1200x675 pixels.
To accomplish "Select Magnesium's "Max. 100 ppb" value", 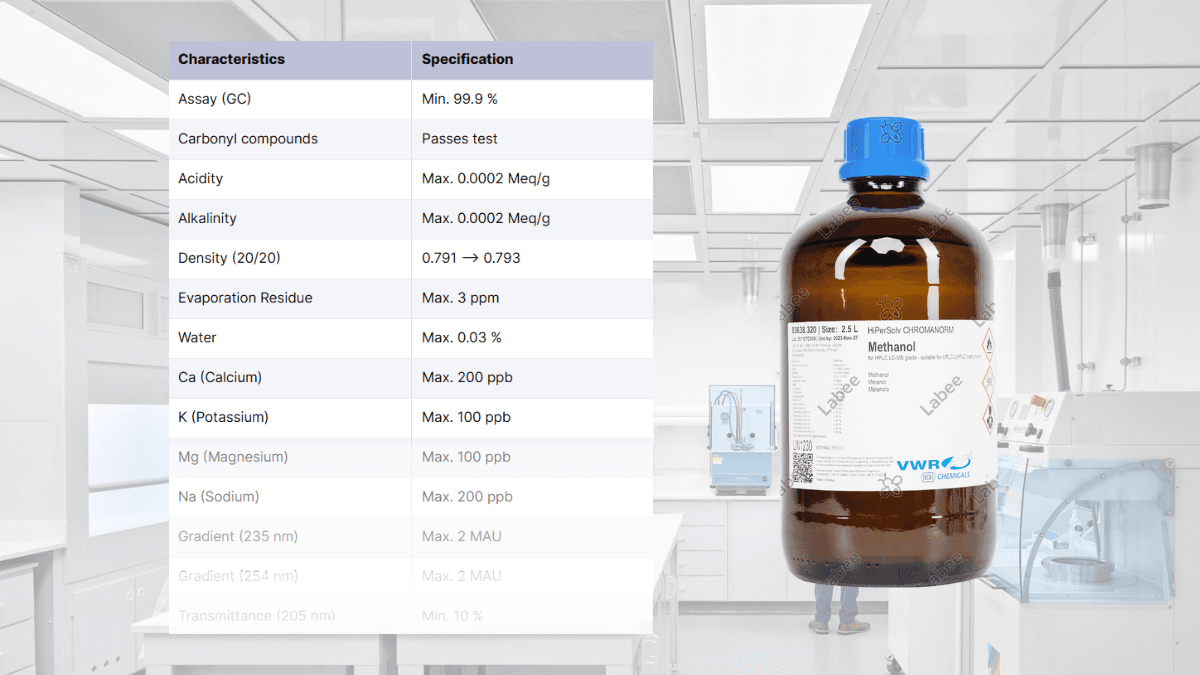I will [x=466, y=457].
